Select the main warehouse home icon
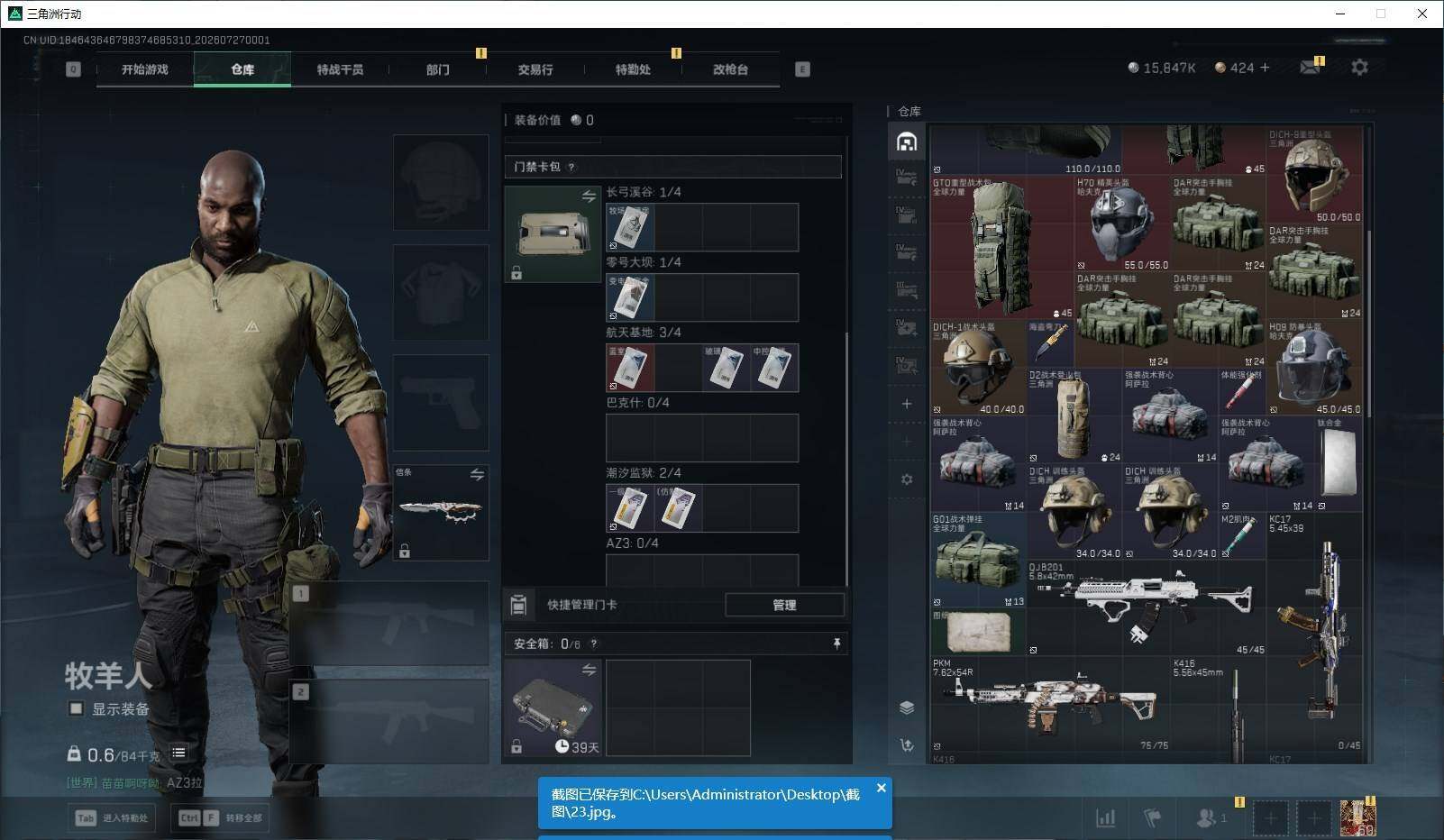Viewport: 1444px width, 840px height. pyautogui.click(x=907, y=142)
